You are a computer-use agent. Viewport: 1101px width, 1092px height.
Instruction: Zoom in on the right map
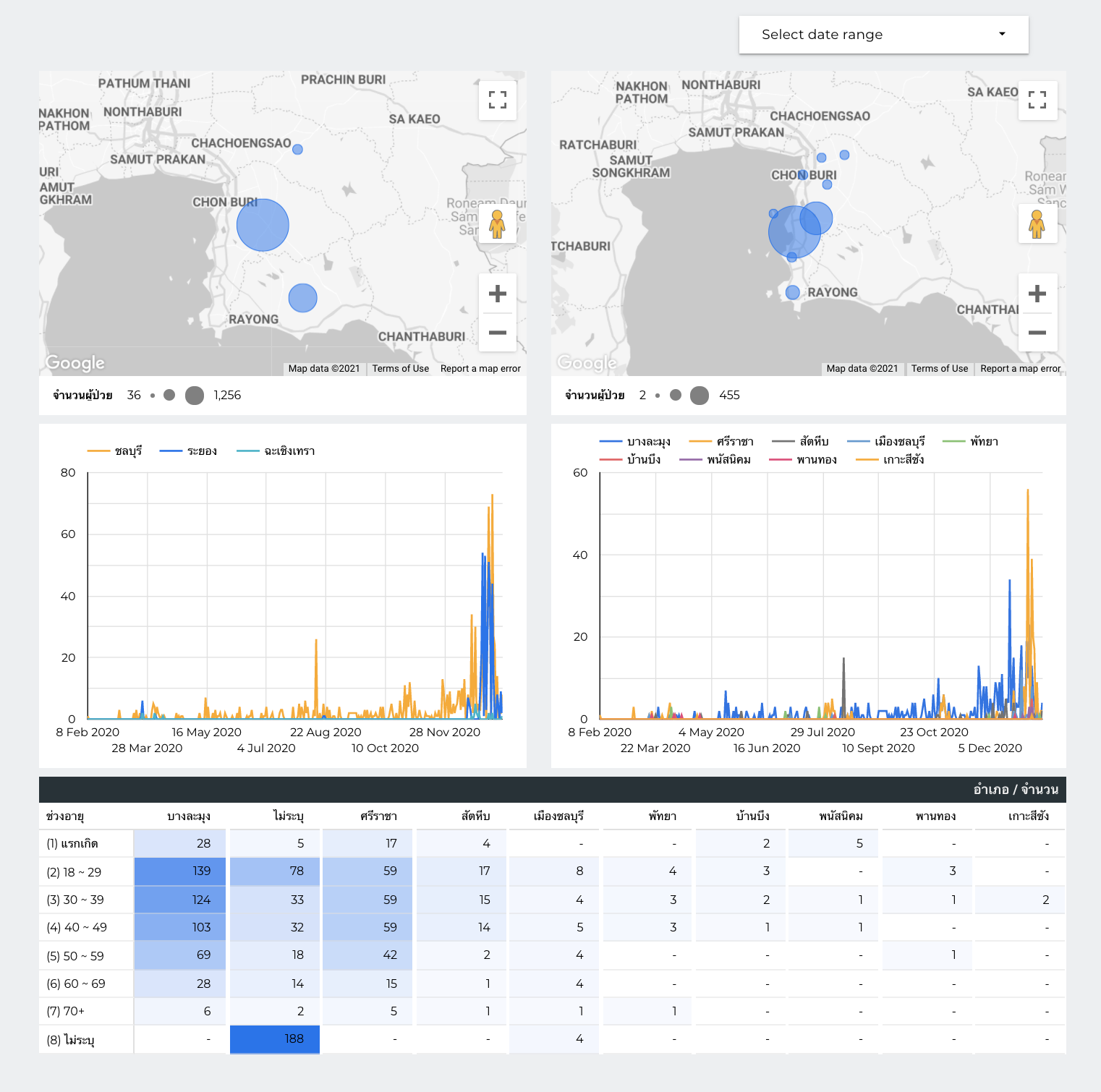(x=1037, y=294)
